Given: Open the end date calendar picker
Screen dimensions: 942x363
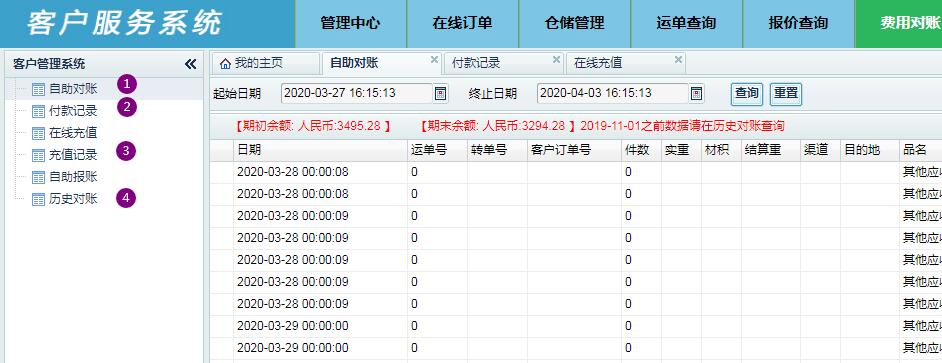Looking at the screenshot, I should pyautogui.click(x=696, y=94).
